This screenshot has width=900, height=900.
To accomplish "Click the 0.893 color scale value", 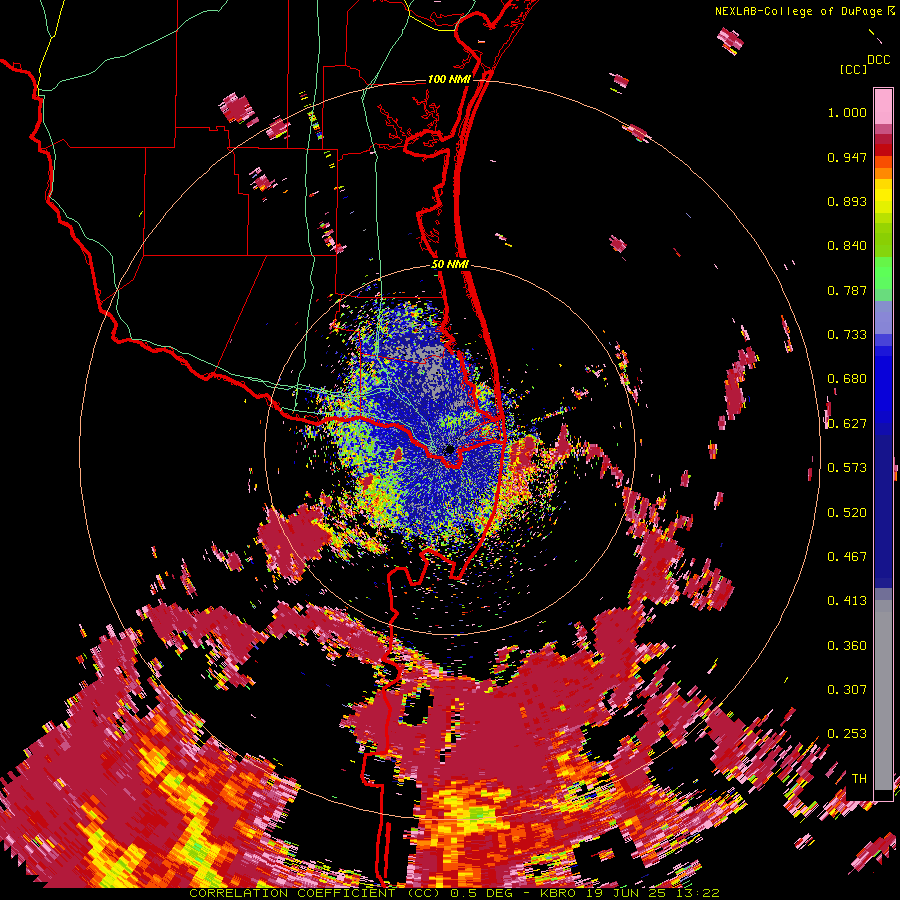I will pos(847,201).
